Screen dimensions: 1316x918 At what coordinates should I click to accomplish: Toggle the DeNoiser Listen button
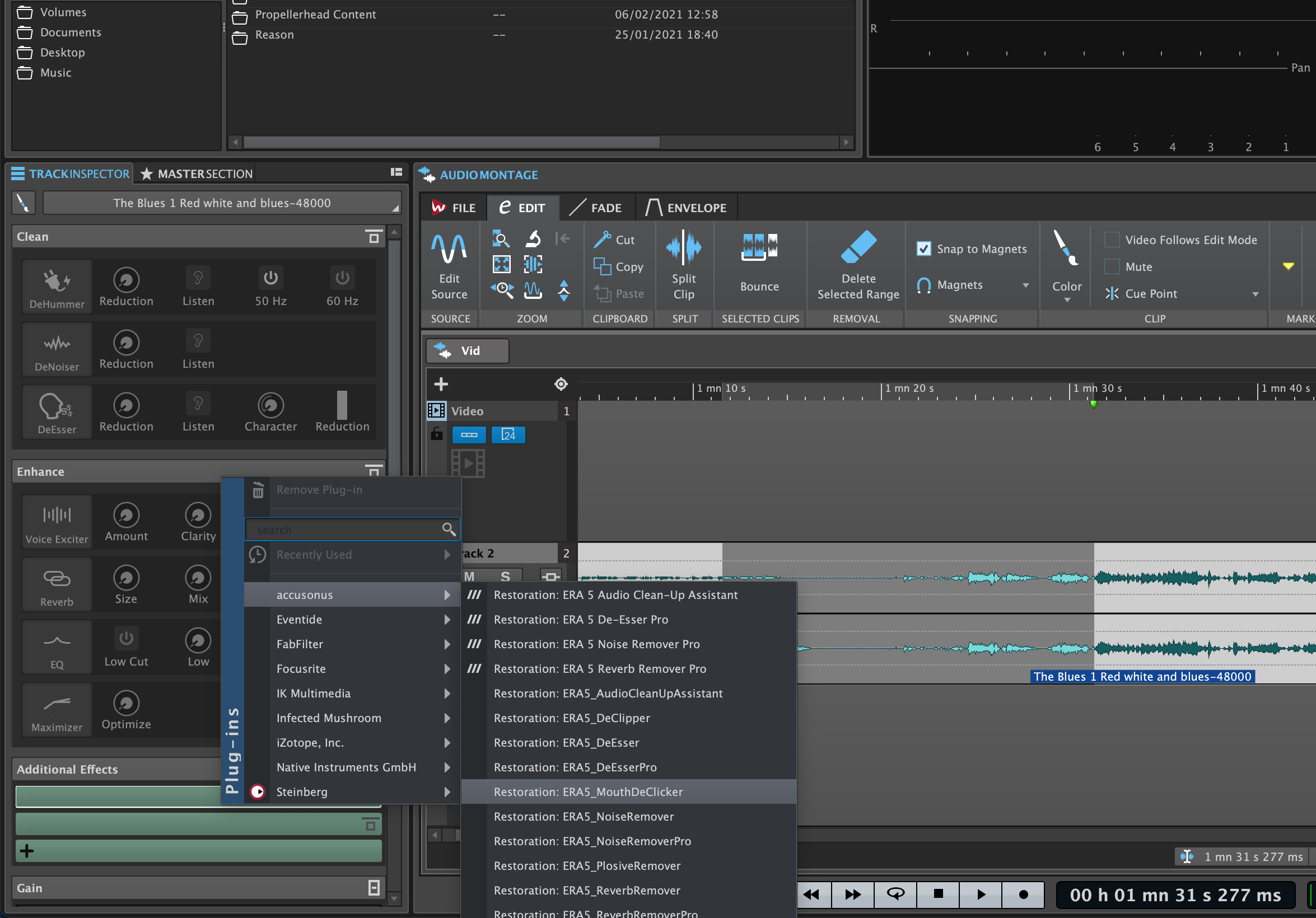coord(198,341)
